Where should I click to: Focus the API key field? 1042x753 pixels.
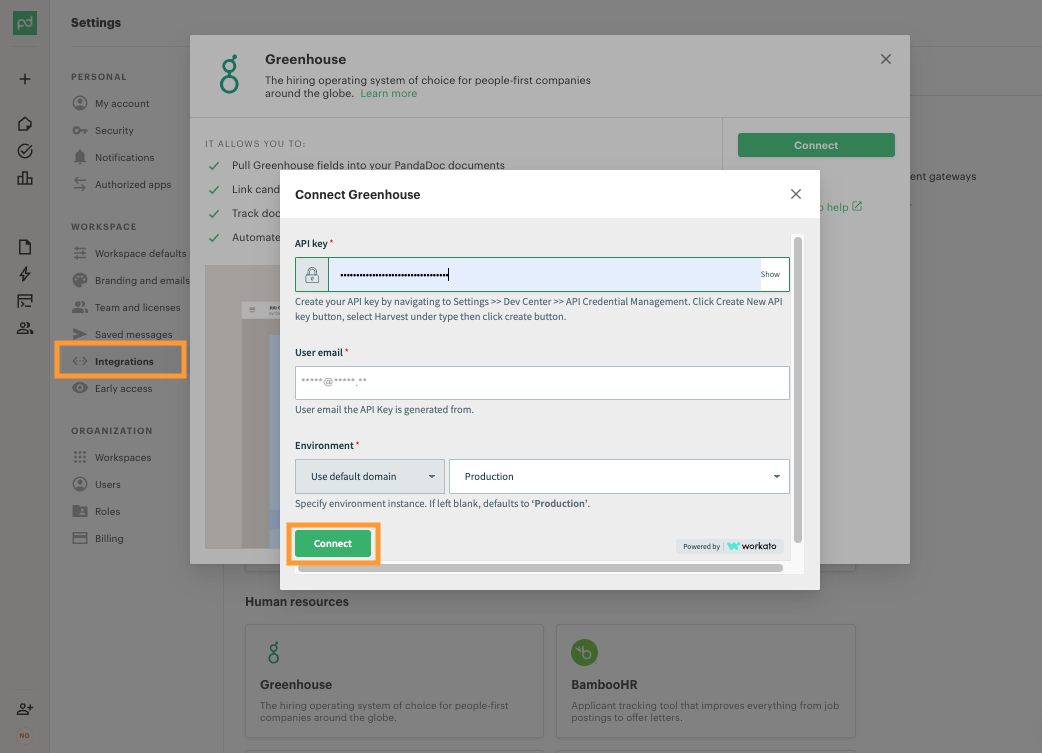(544, 274)
